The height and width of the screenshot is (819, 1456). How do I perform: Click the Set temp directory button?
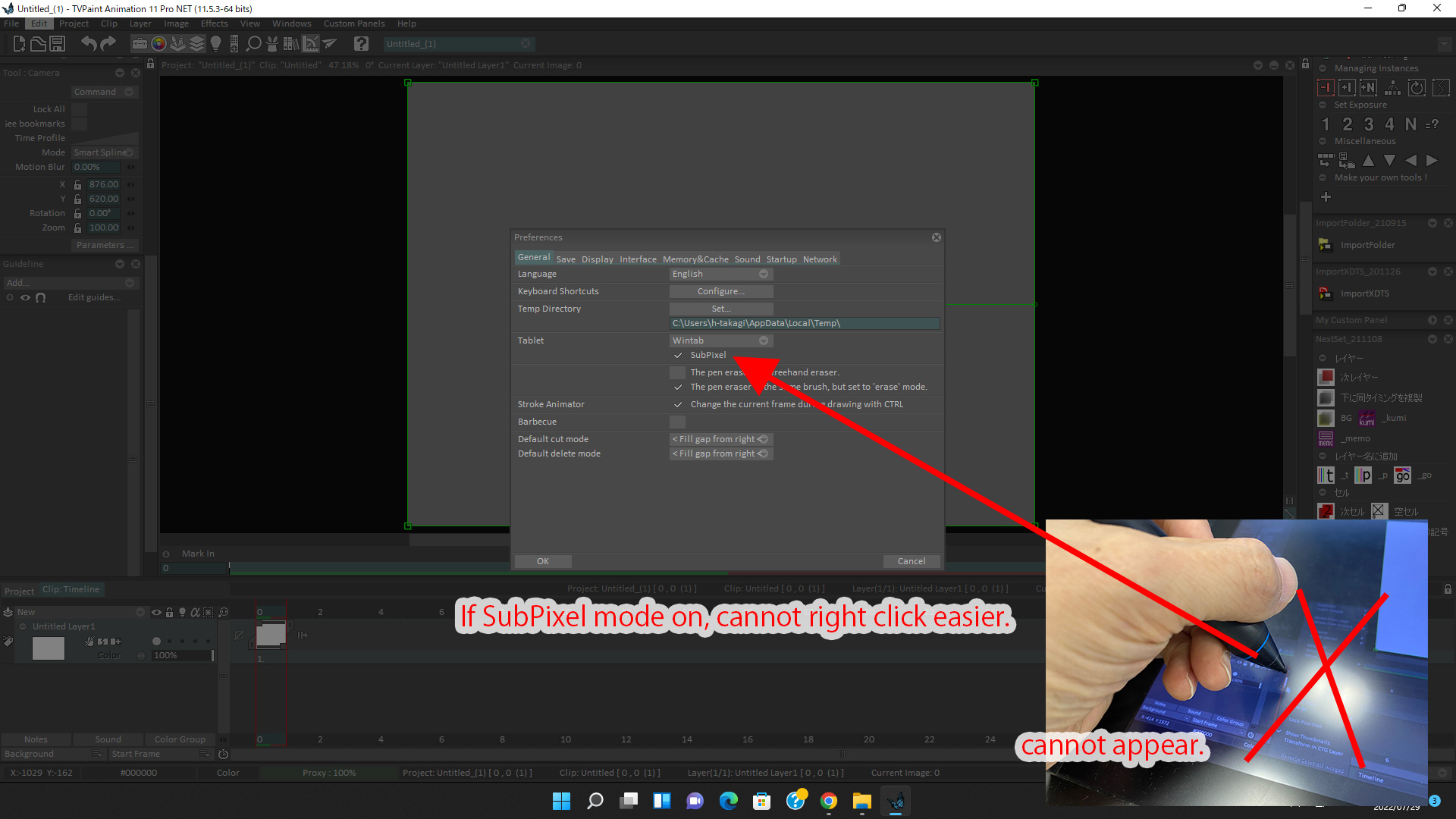pyautogui.click(x=721, y=309)
